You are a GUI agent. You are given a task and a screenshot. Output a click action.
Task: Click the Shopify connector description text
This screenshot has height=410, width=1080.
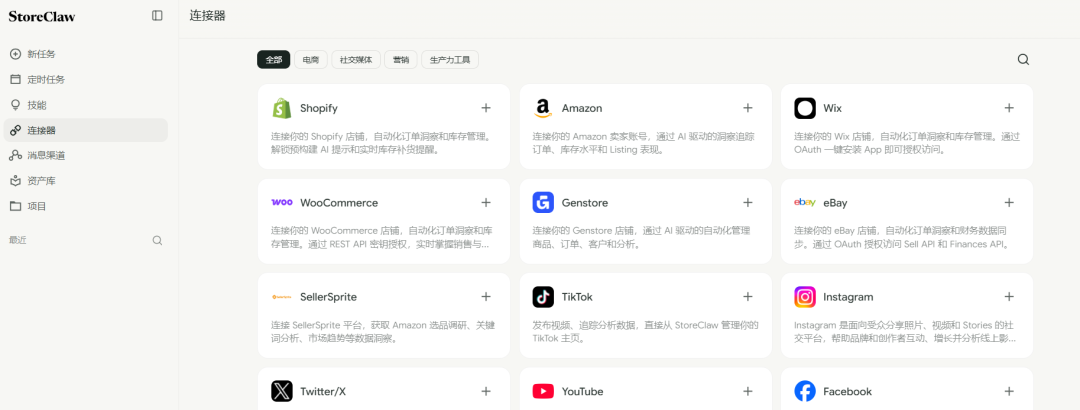(x=381, y=143)
